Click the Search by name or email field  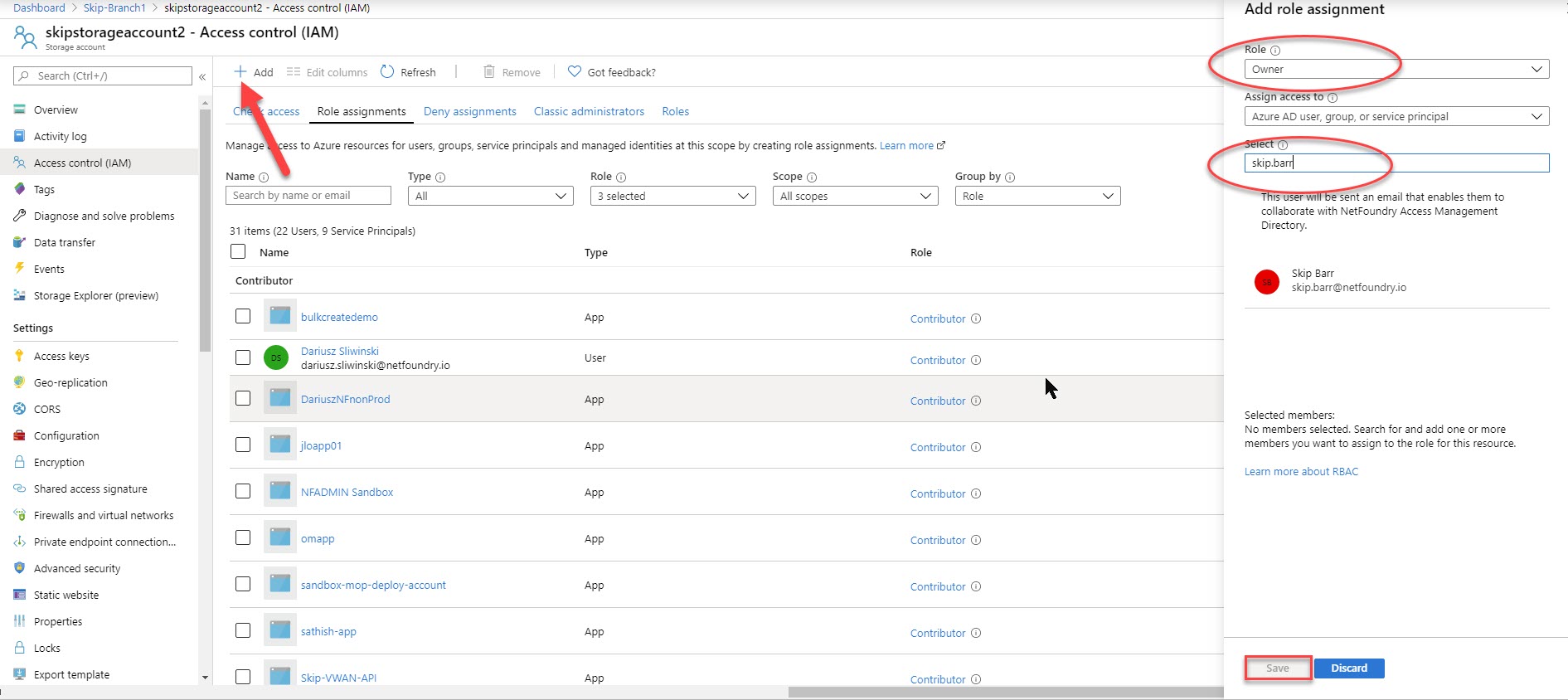click(308, 195)
